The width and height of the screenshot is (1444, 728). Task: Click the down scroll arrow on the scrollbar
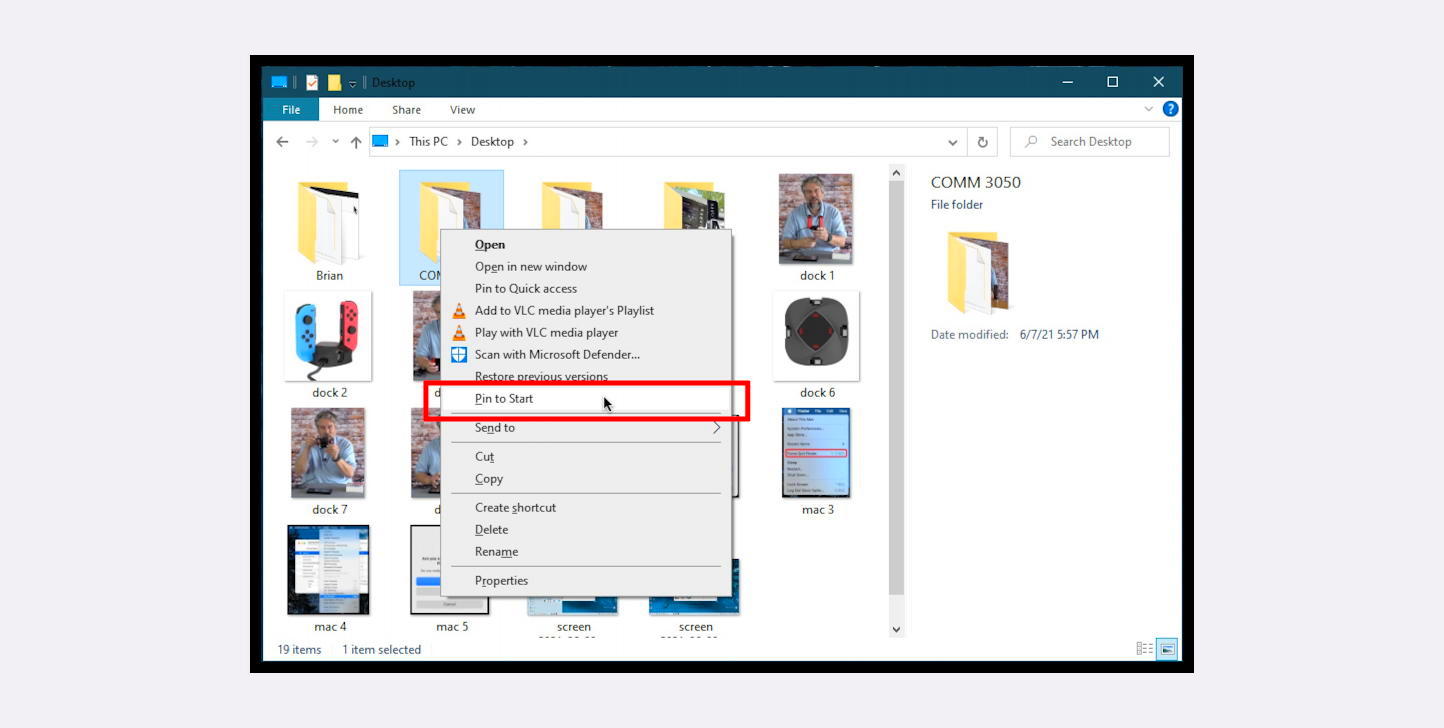pyautogui.click(x=895, y=628)
